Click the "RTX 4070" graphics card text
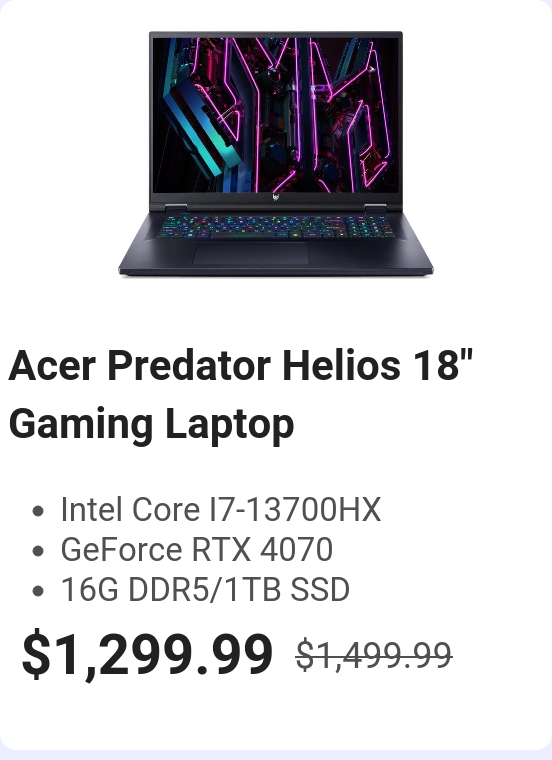The image size is (552, 760). pyautogui.click(x=262, y=550)
